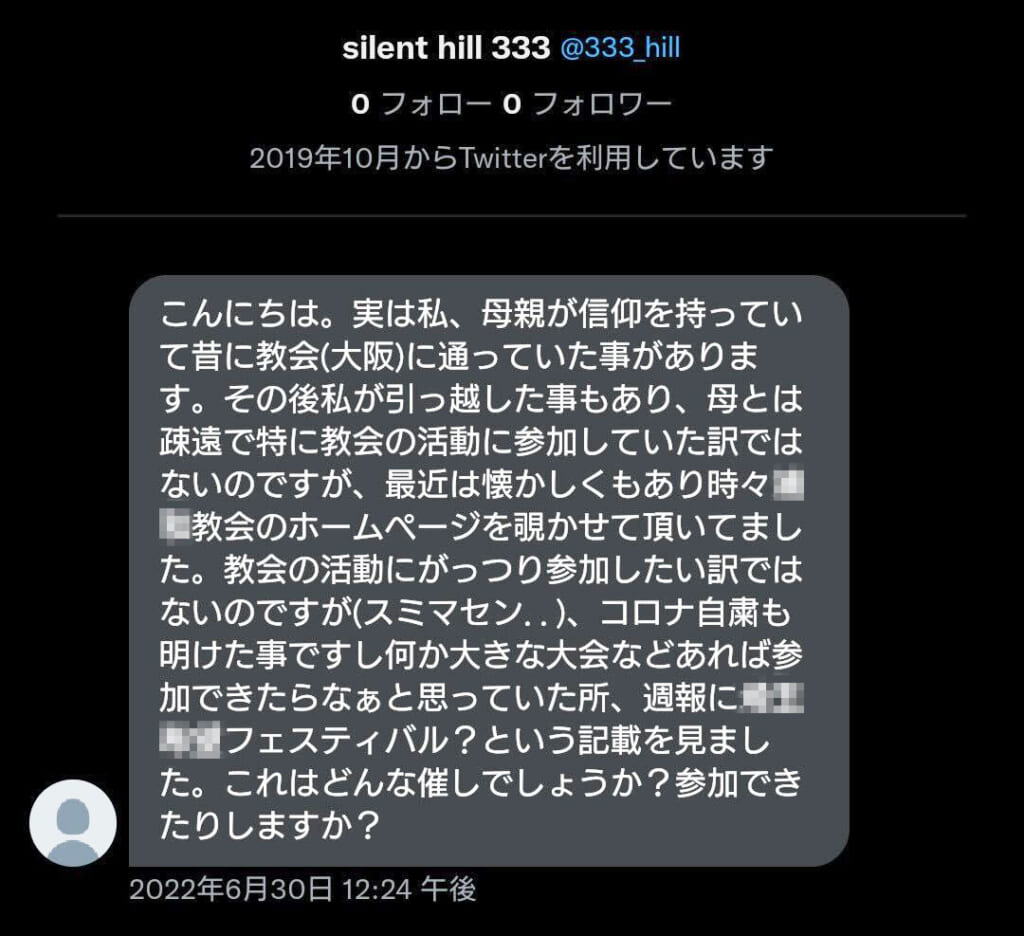Viewport: 1024px width, 936px height.
Task: Click the display name silent hill 333
Action: 446,48
